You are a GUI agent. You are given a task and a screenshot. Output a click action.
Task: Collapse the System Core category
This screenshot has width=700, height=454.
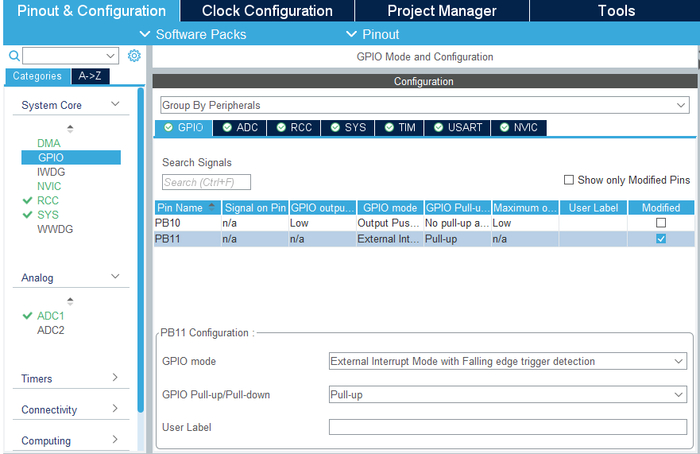(115, 105)
